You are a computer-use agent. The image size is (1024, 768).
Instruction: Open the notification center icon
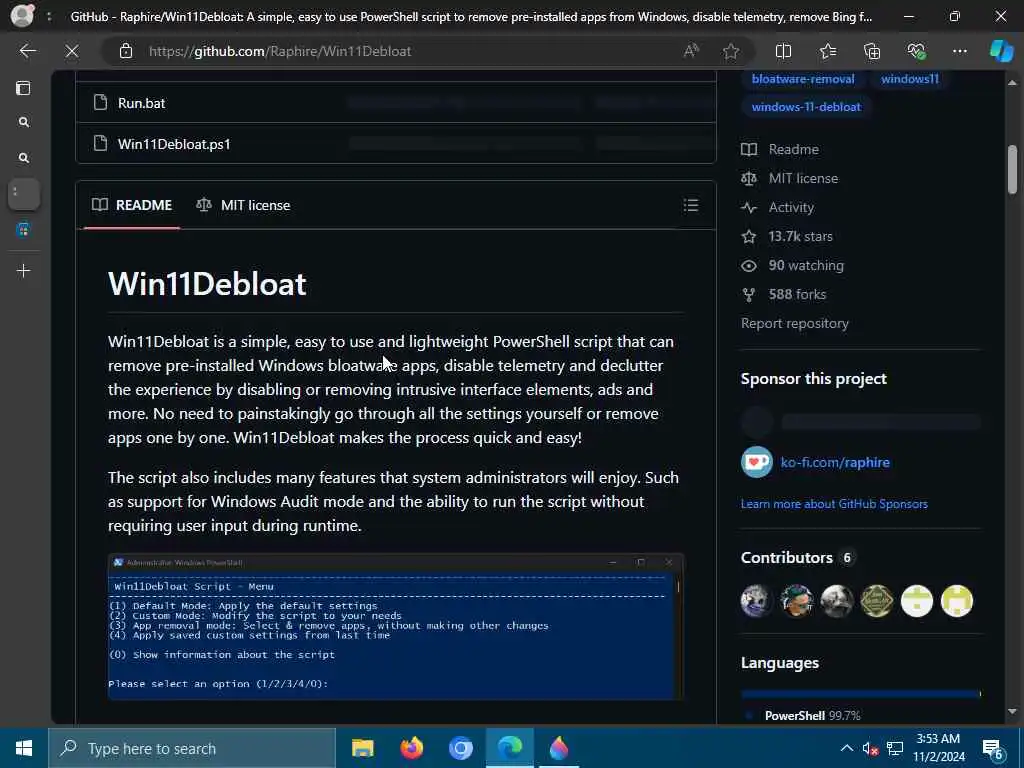coord(993,750)
